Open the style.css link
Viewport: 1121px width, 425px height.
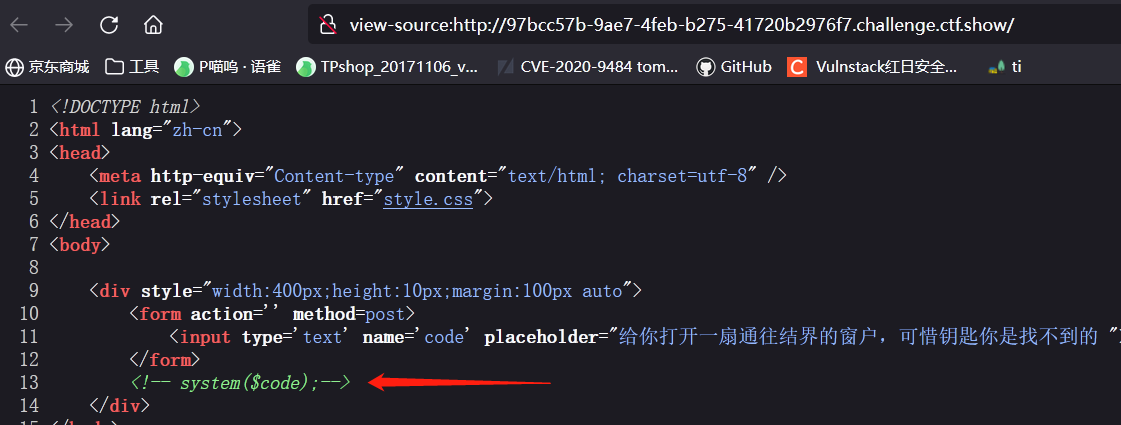click(x=428, y=198)
